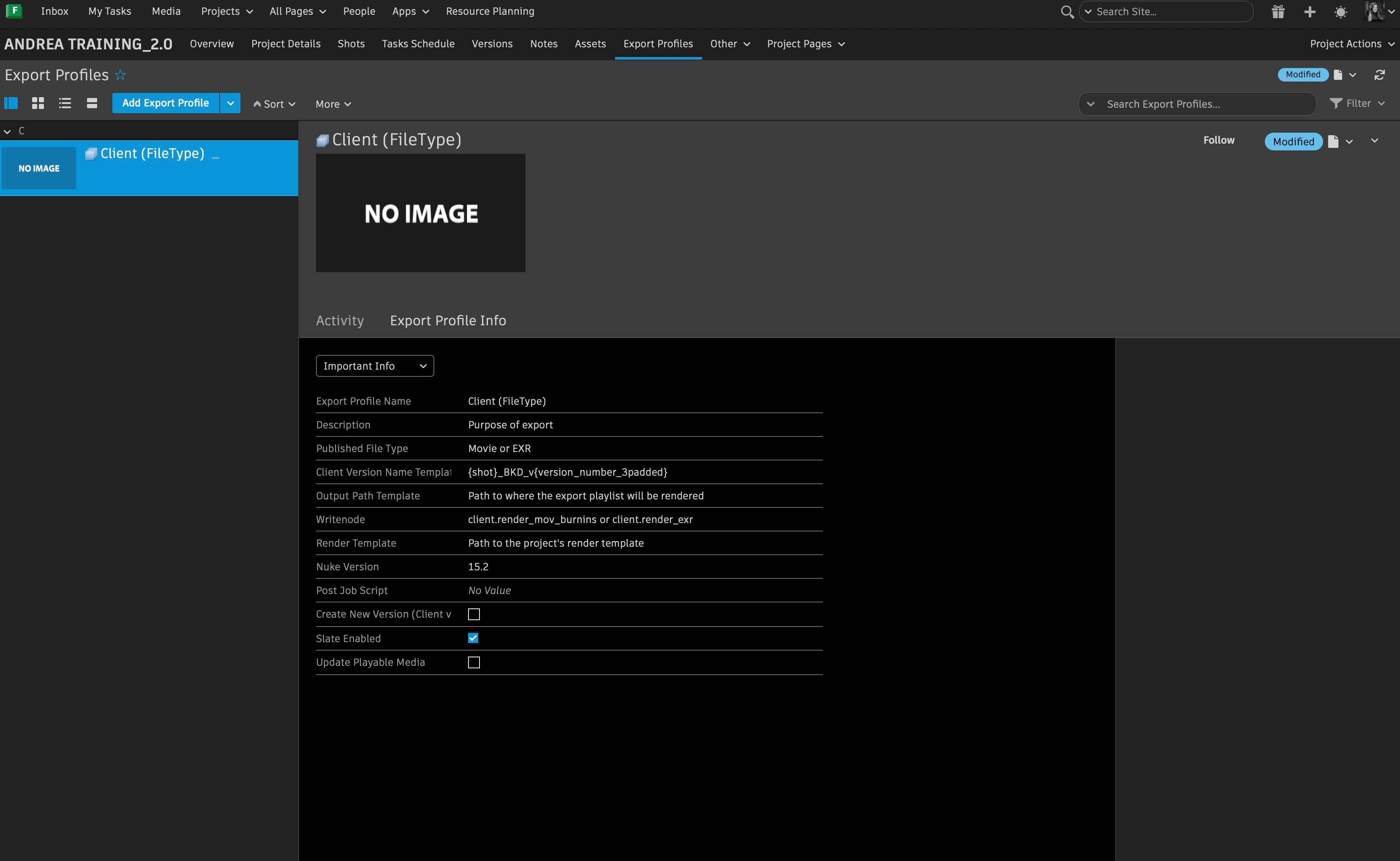Click the plus create icon in top bar

point(1310,11)
